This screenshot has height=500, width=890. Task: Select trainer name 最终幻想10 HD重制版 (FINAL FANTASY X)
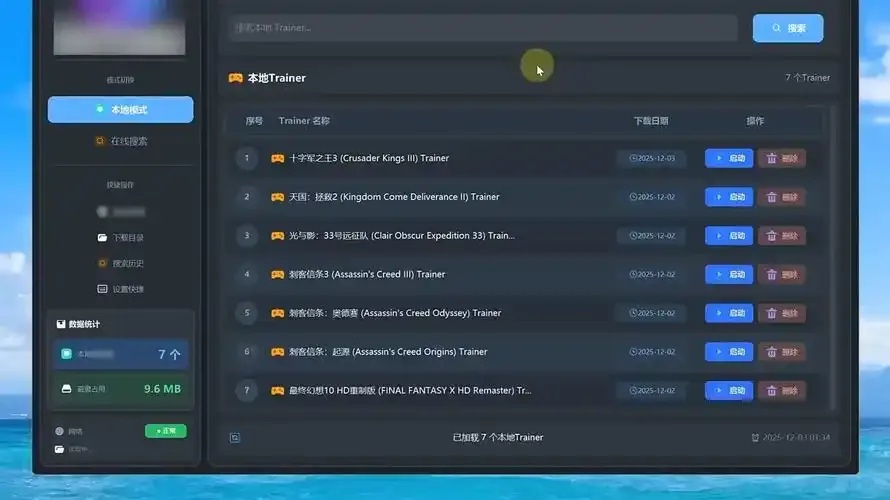pyautogui.click(x=410, y=390)
